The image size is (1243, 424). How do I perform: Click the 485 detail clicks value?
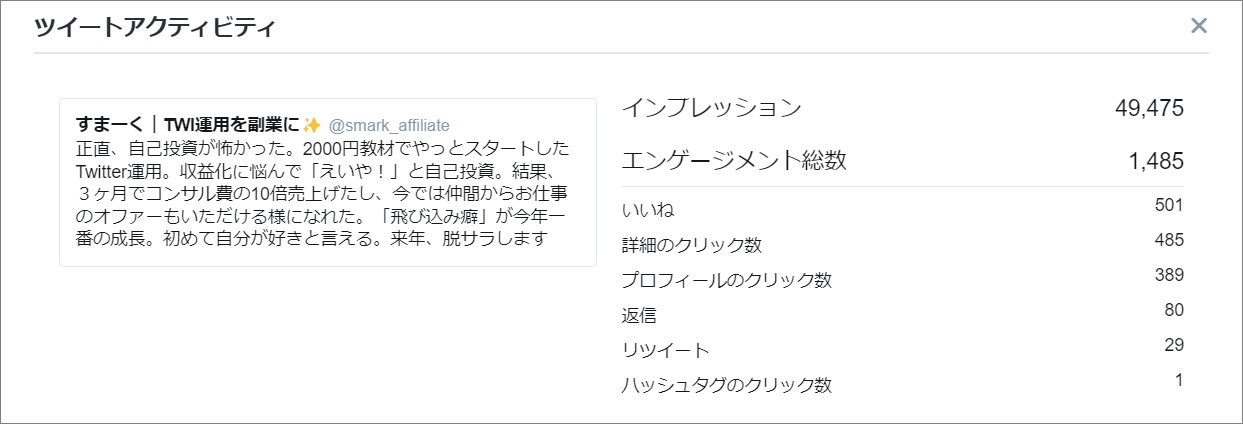pos(1169,240)
